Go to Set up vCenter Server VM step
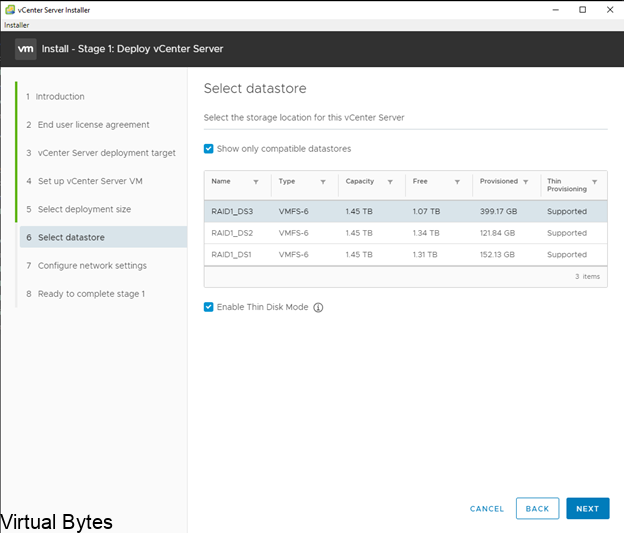The width and height of the screenshot is (624, 533). point(84,181)
